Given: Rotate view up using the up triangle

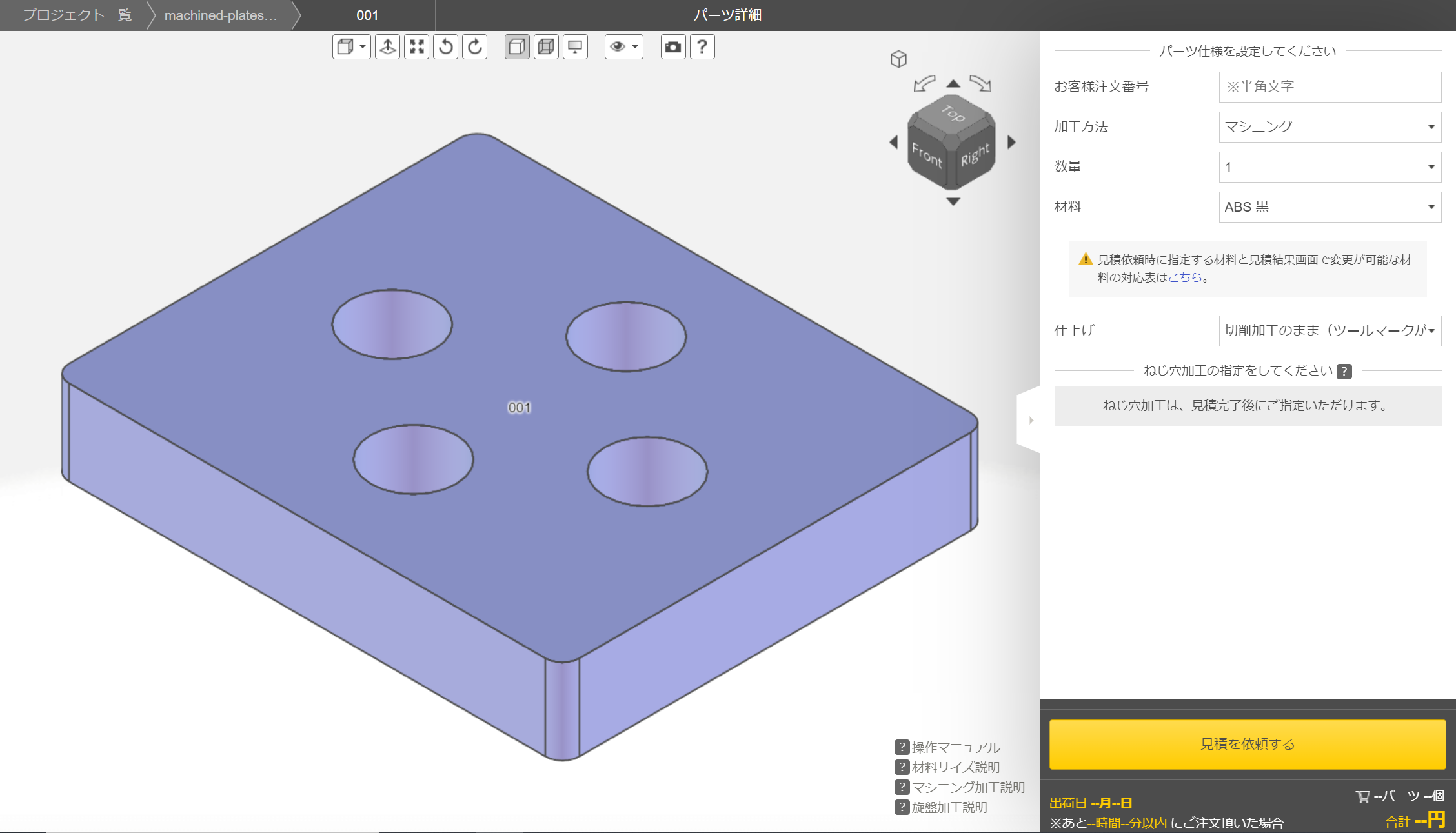Looking at the screenshot, I should point(953,83).
